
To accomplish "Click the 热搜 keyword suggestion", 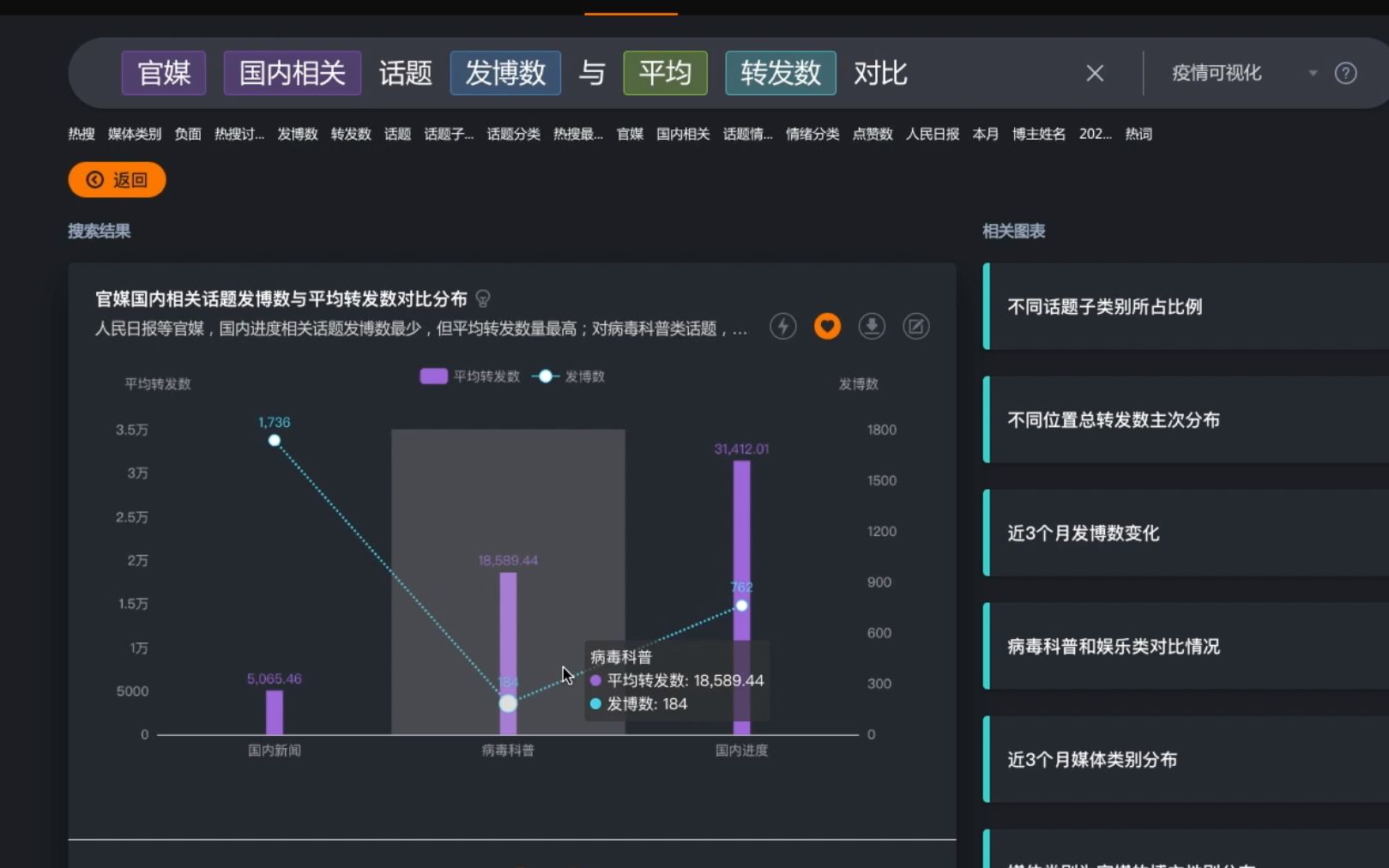I will point(82,134).
